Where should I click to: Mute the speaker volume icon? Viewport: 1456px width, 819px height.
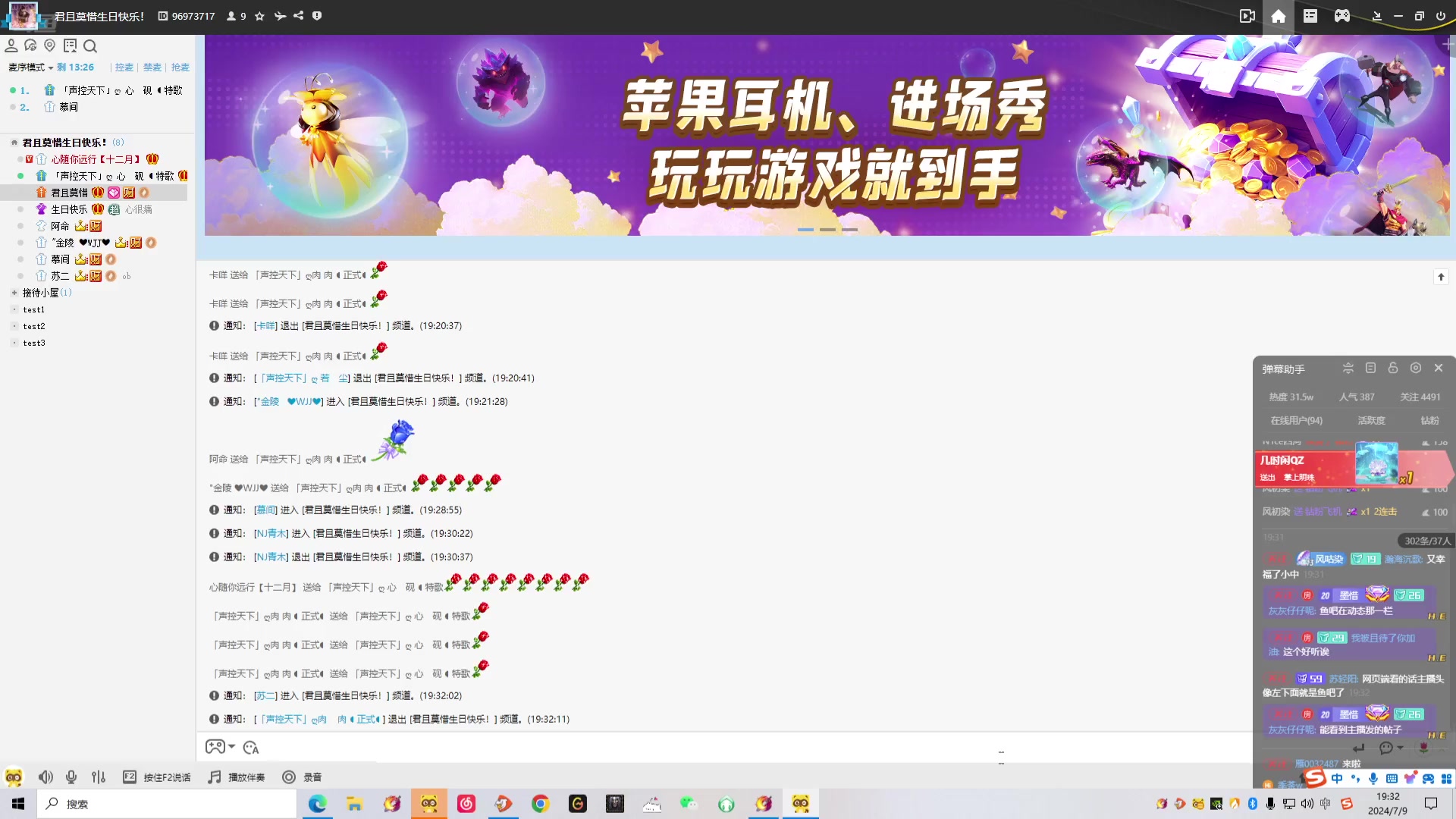click(45, 777)
